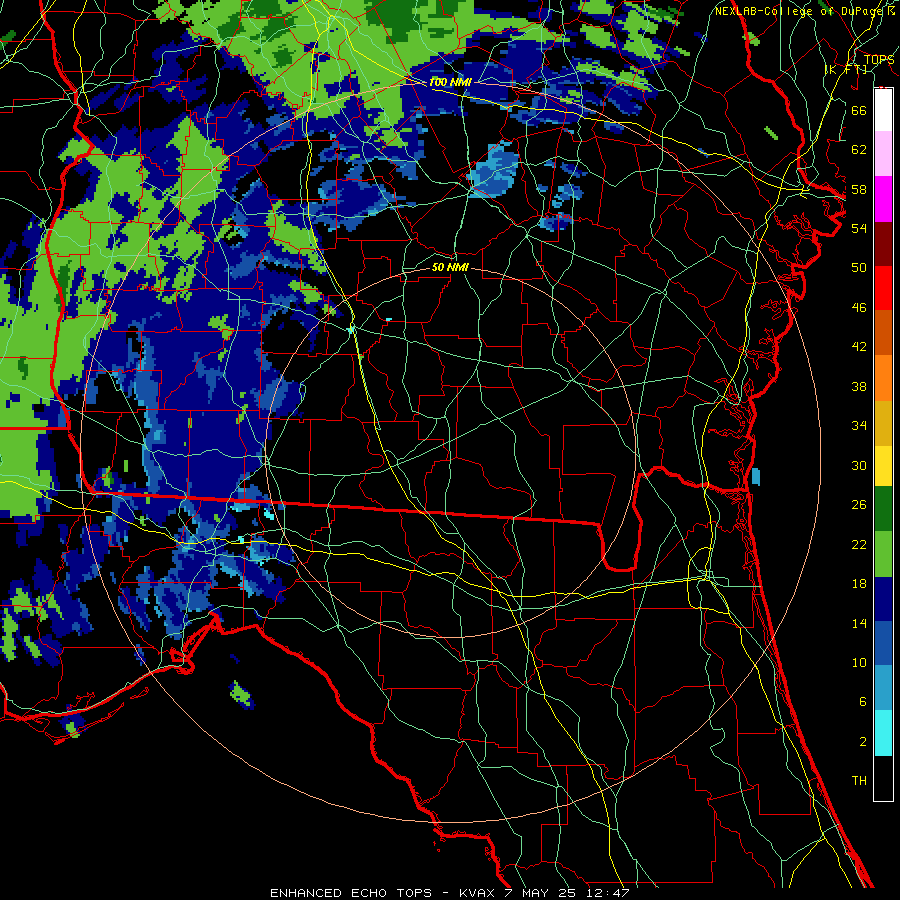
Task: Select the light green legend swatch
Action: (x=883, y=554)
